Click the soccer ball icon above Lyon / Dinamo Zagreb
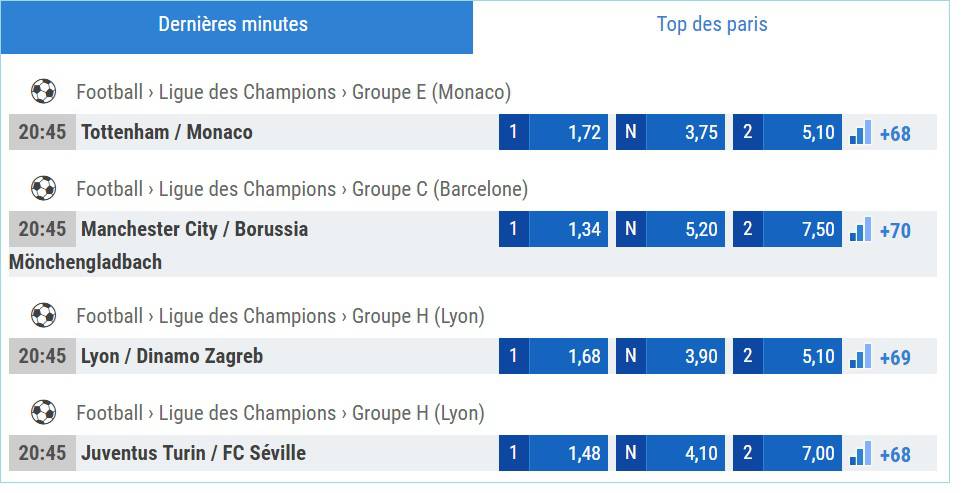This screenshot has height=493, width=962. pos(44,316)
